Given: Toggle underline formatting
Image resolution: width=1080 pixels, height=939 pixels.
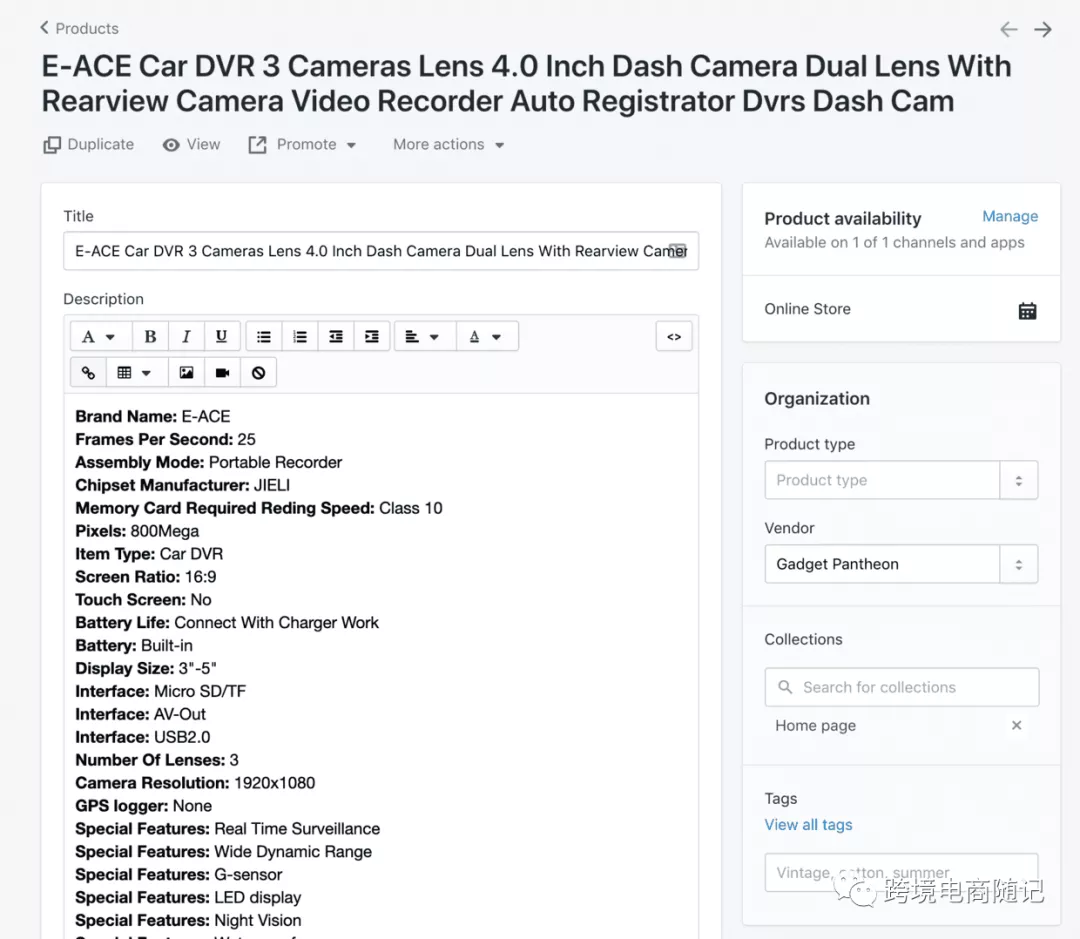Looking at the screenshot, I should pyautogui.click(x=221, y=336).
